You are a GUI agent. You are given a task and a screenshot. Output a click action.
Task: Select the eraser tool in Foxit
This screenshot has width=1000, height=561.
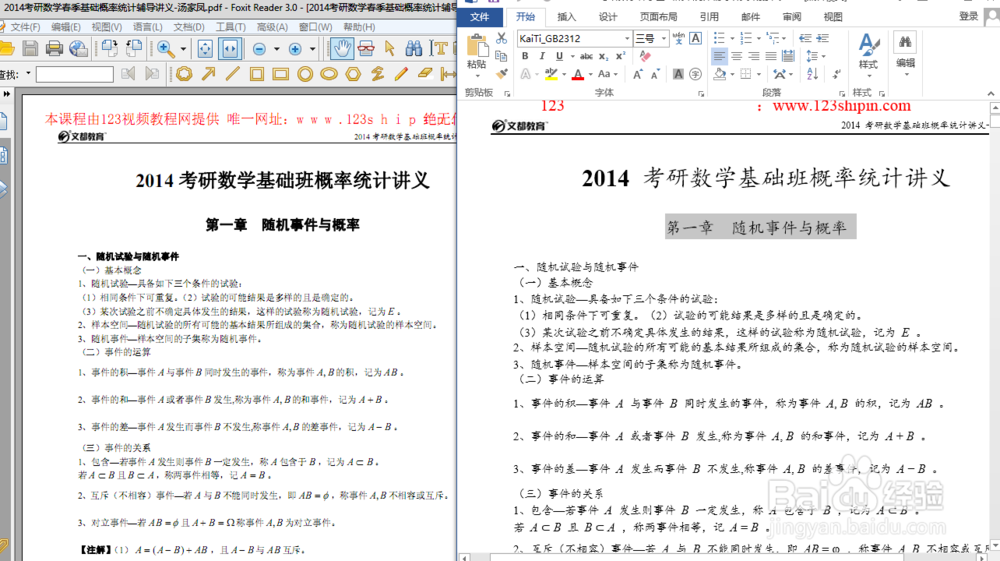(425, 74)
